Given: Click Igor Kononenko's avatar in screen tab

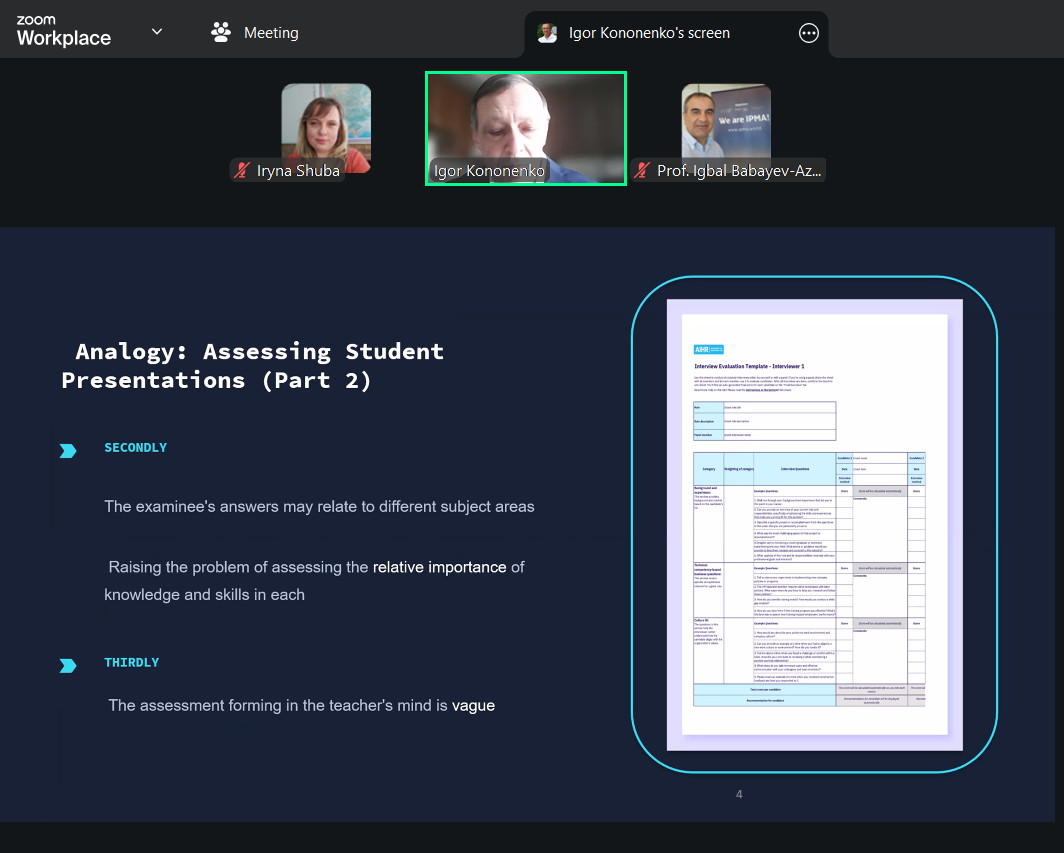Looking at the screenshot, I should 547,33.
